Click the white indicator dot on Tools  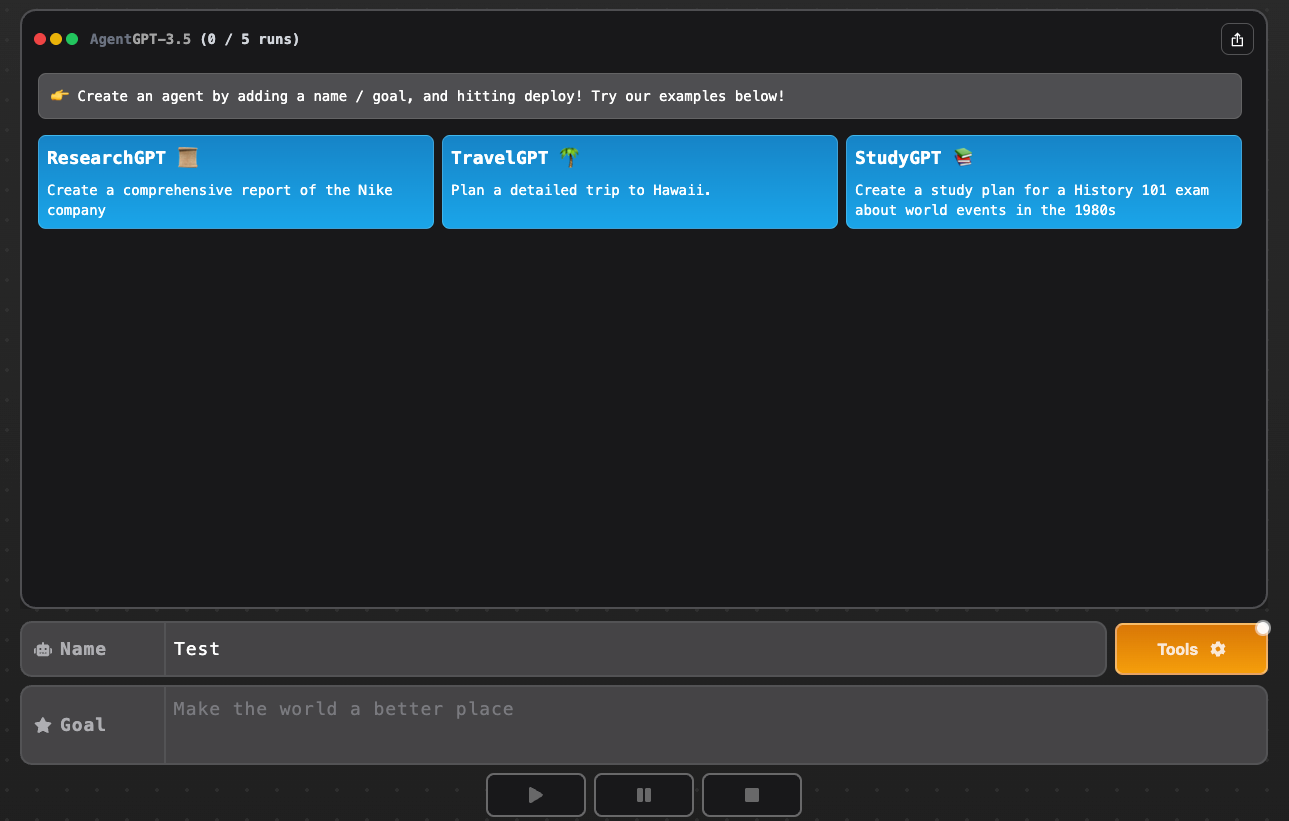click(x=1262, y=628)
